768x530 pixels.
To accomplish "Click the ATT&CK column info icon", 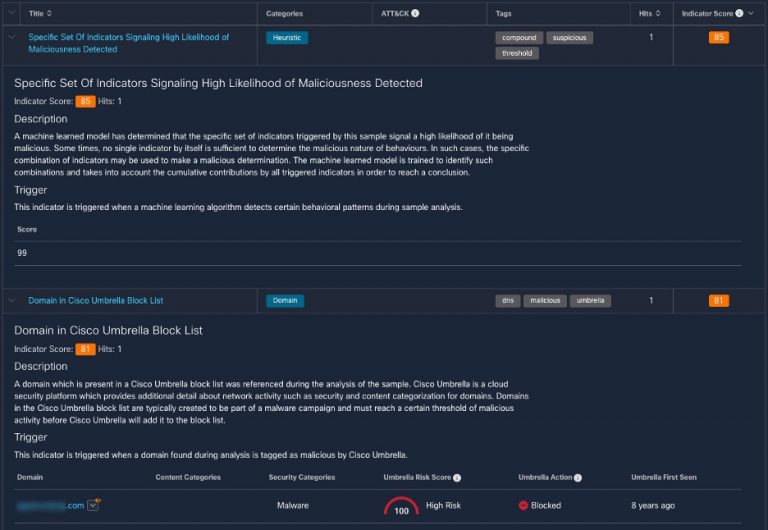I will coord(415,14).
